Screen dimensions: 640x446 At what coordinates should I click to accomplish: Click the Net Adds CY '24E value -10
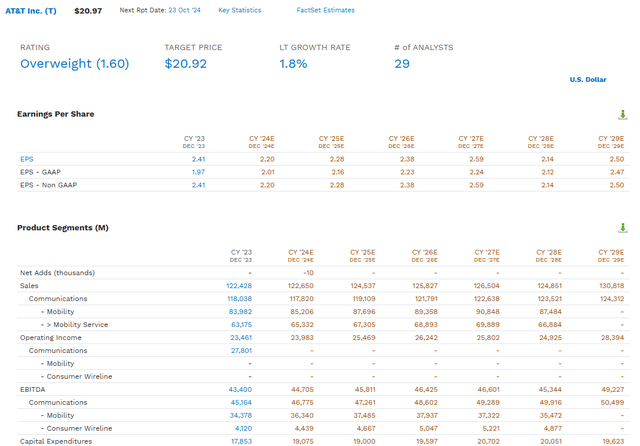309,273
